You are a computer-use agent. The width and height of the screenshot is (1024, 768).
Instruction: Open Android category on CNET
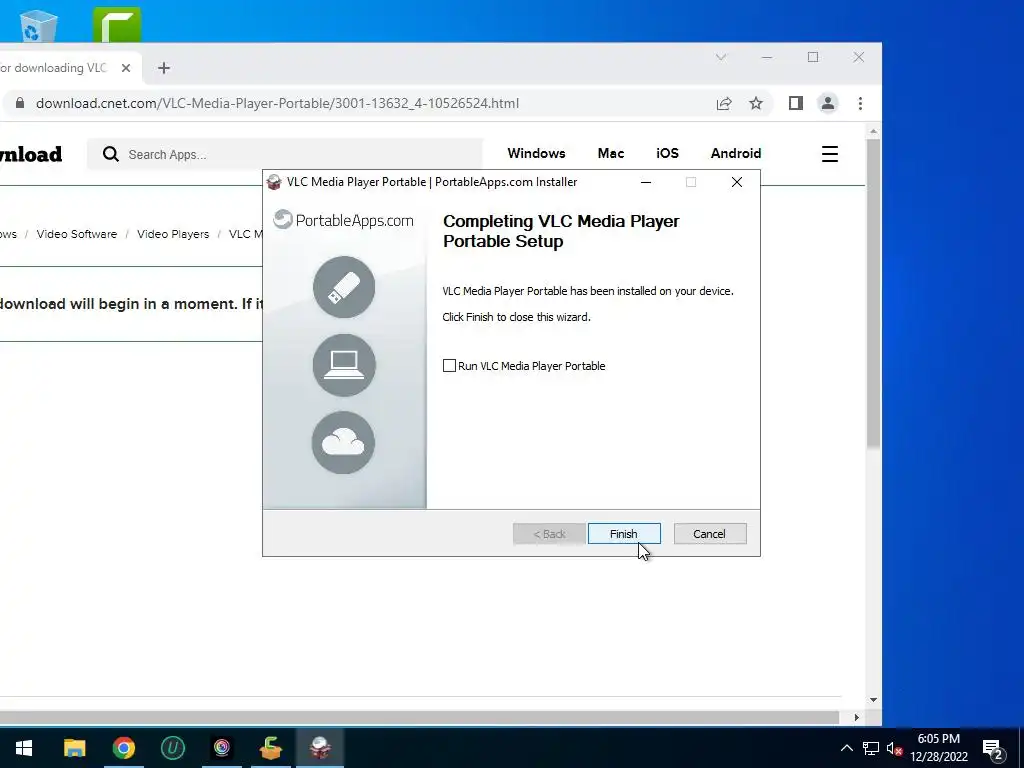click(736, 153)
